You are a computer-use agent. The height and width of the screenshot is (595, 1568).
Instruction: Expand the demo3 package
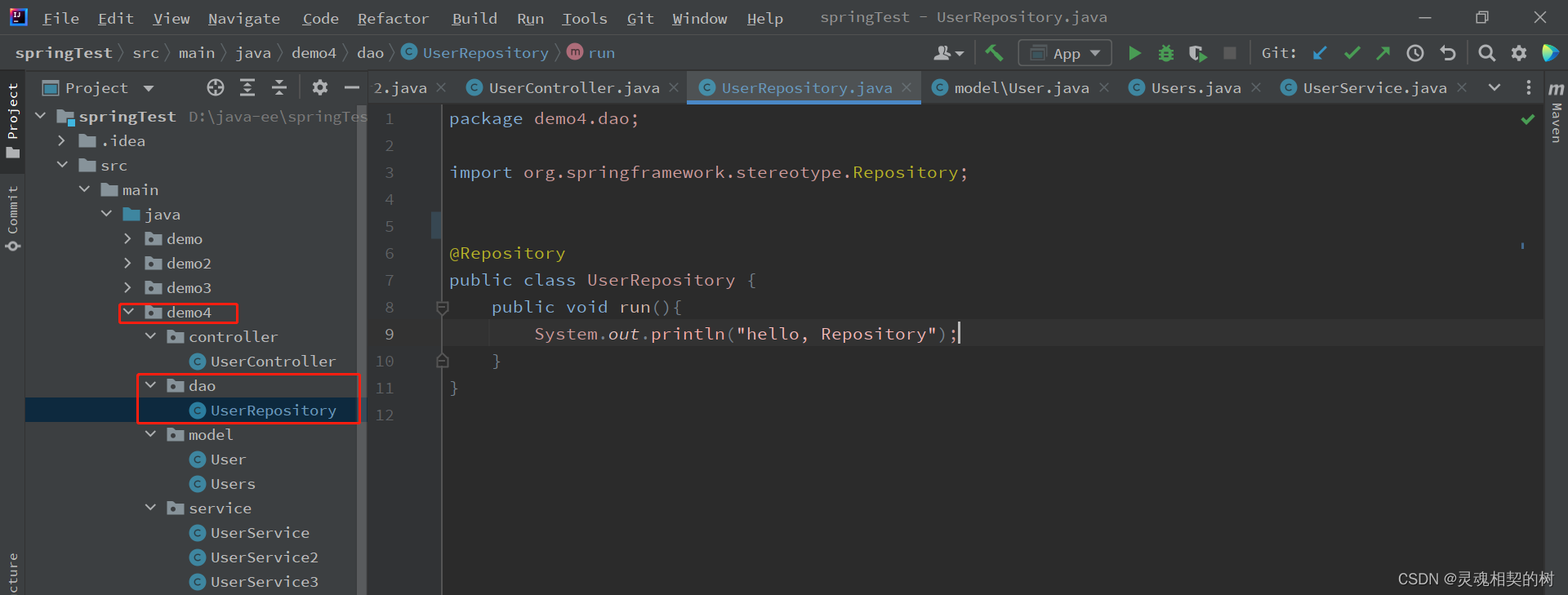point(128,288)
